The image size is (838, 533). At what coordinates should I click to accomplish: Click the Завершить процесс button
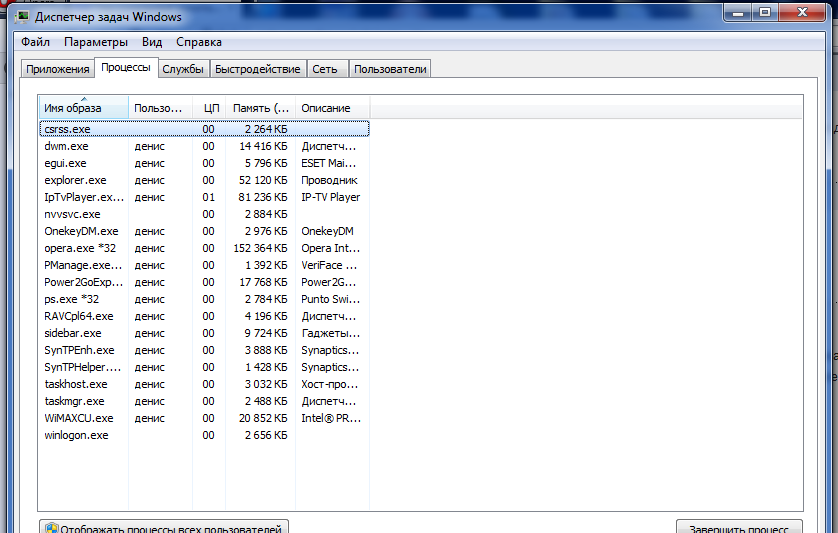point(738,527)
